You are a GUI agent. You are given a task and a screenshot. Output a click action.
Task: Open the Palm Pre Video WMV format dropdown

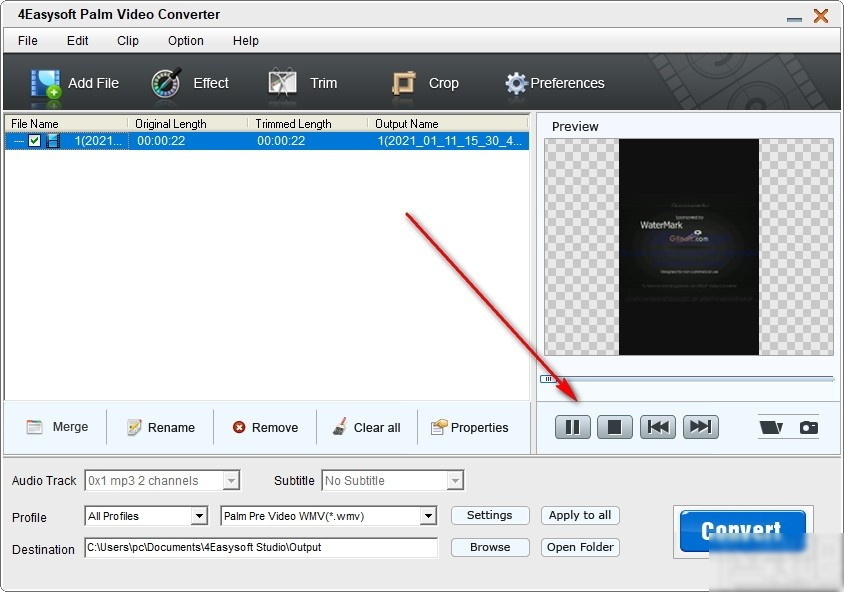click(x=428, y=516)
